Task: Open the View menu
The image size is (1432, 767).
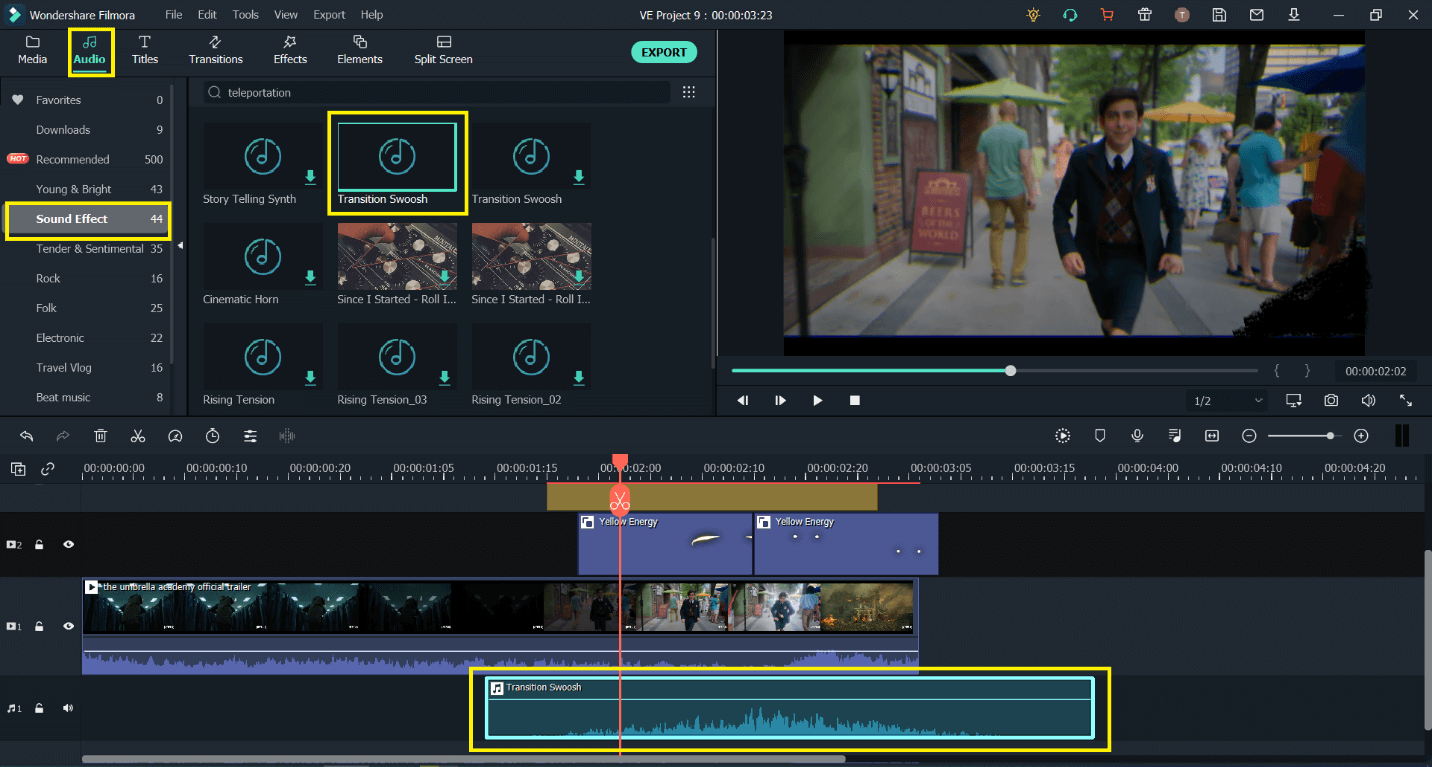Action: pos(286,15)
